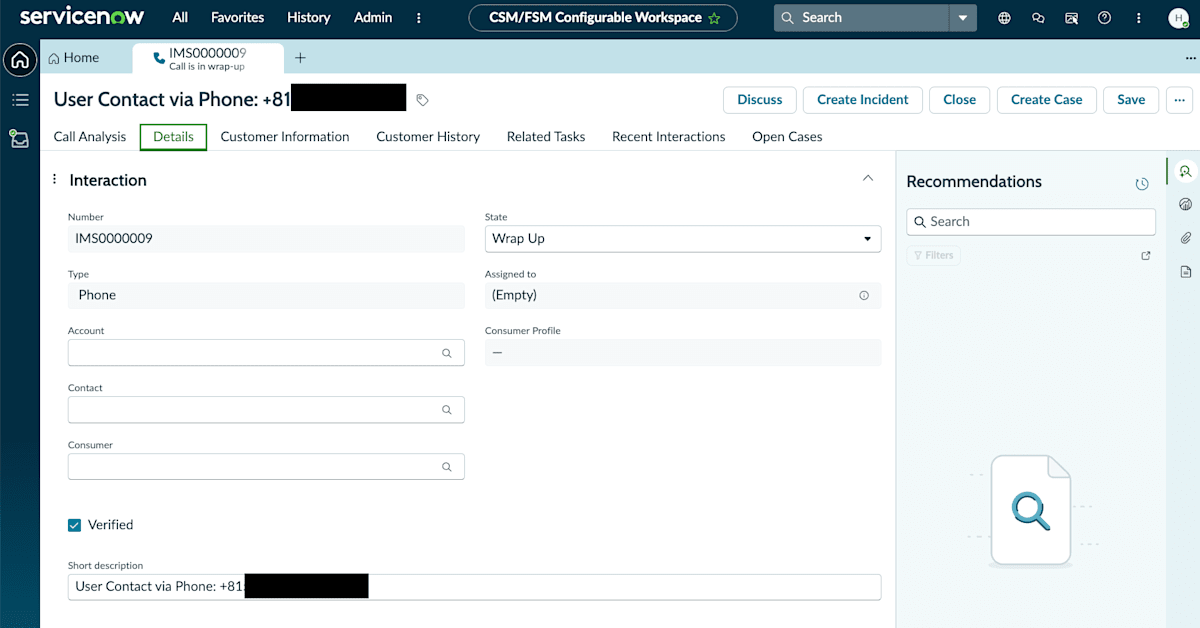Click the Consumer lookup search icon

tap(447, 467)
